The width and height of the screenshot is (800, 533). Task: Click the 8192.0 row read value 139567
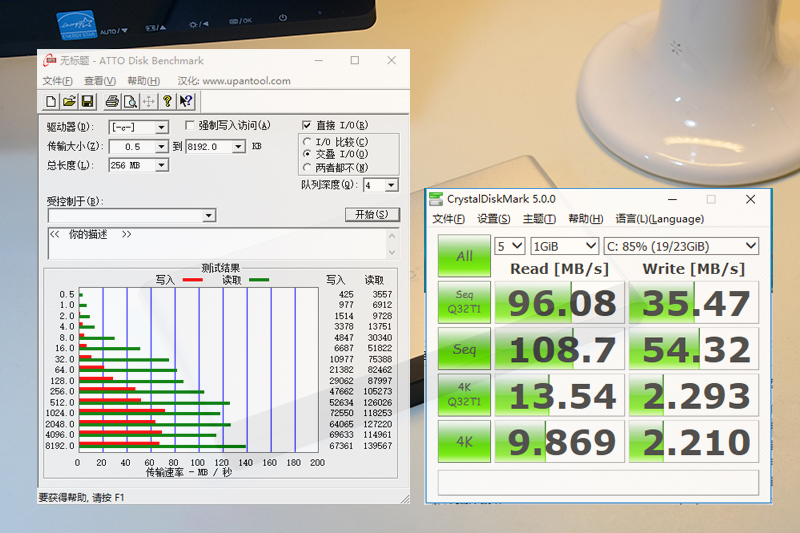click(378, 446)
